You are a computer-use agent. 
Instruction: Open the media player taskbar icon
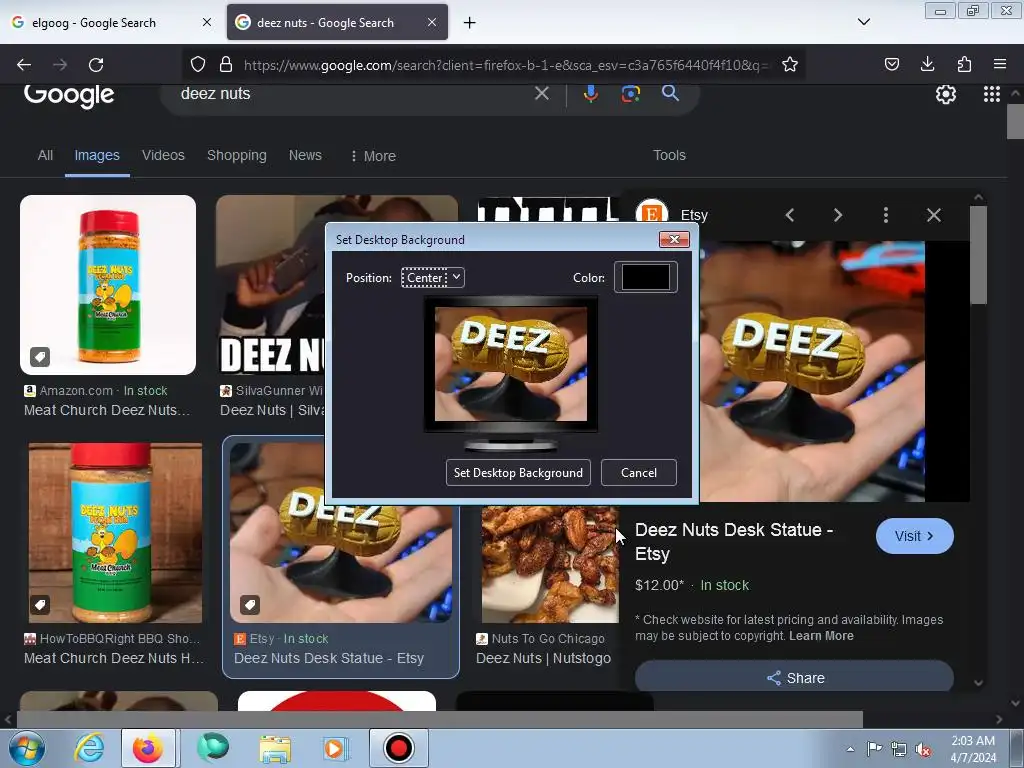[x=336, y=748]
